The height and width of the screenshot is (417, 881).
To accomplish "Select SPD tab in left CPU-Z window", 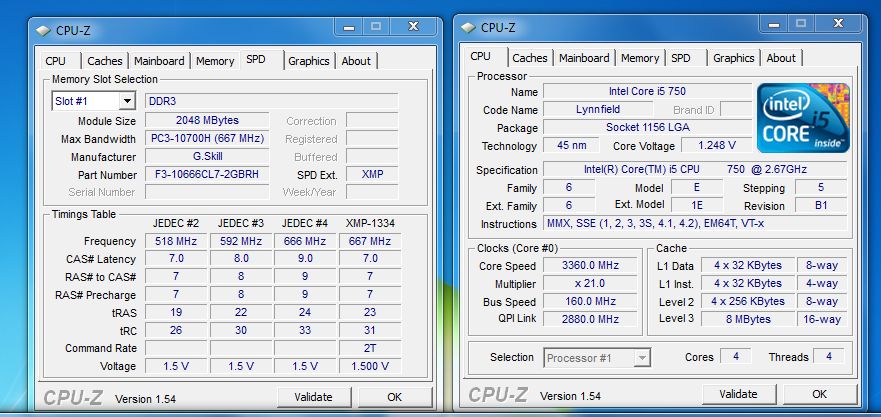I will 256,59.
